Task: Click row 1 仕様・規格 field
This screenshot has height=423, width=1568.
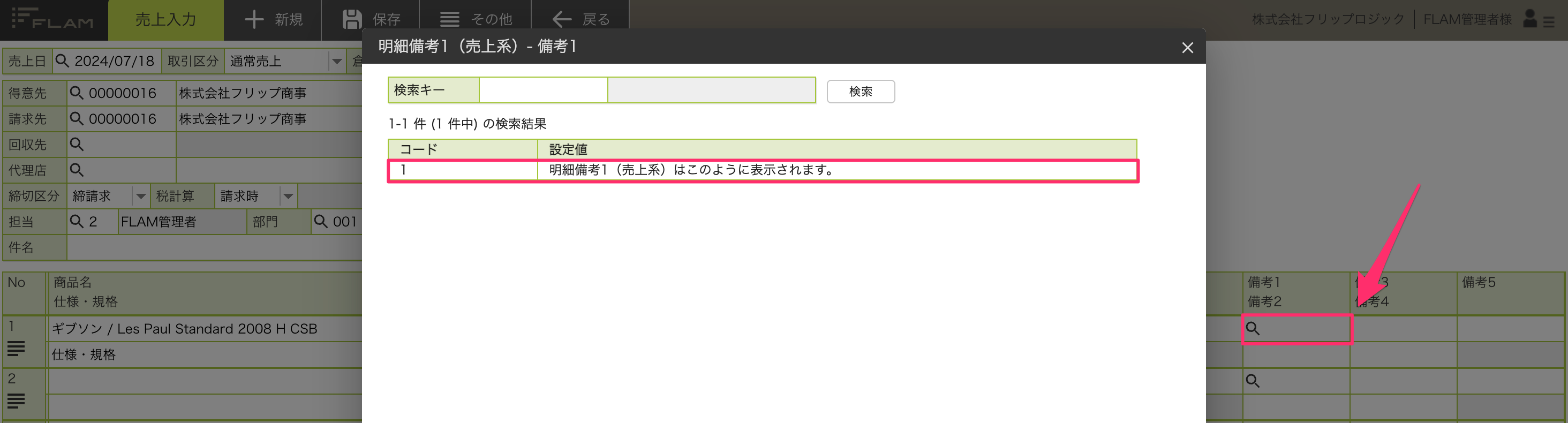Action: (x=206, y=355)
